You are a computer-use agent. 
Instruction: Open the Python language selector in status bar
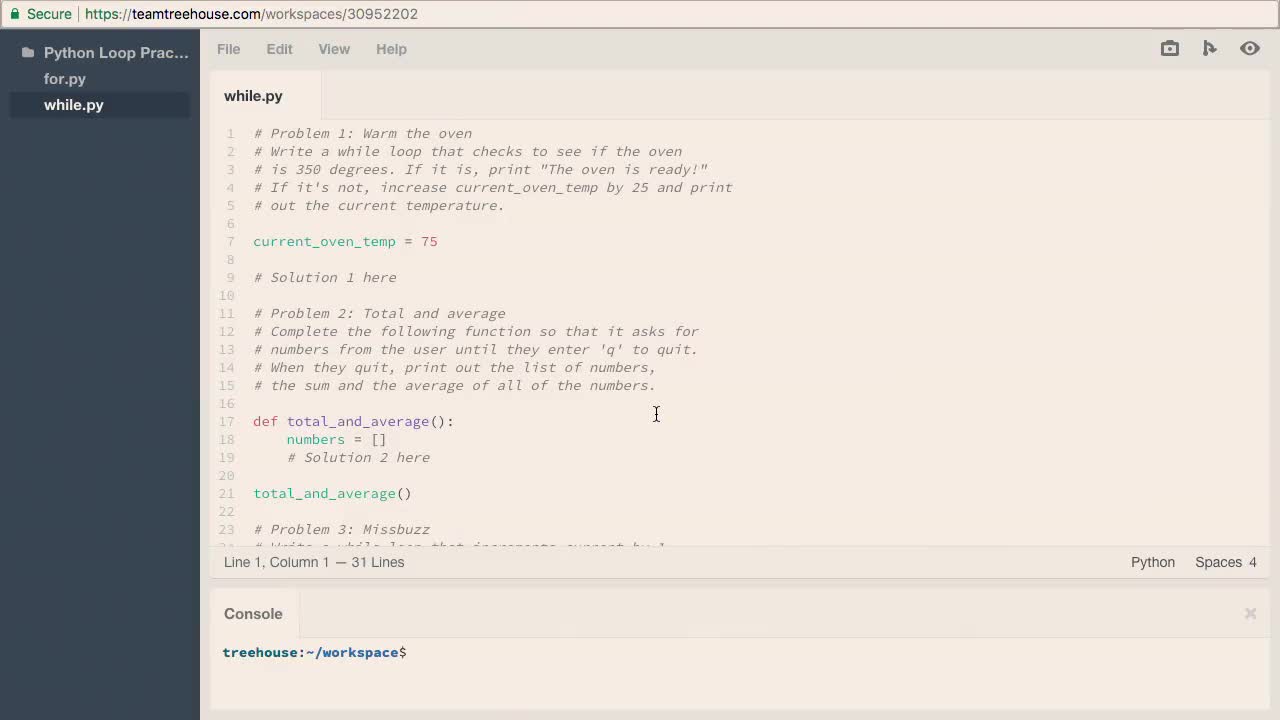pos(1152,562)
